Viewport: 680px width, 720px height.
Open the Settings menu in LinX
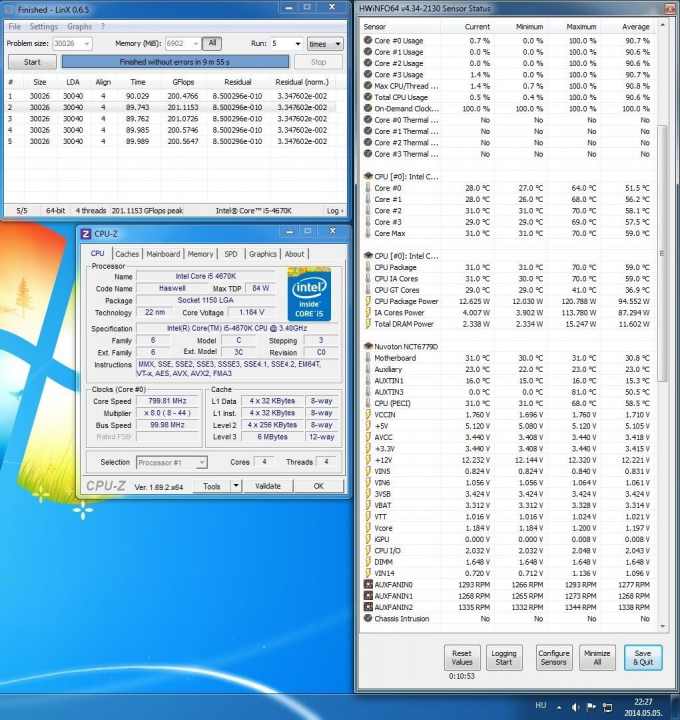click(x=44, y=27)
